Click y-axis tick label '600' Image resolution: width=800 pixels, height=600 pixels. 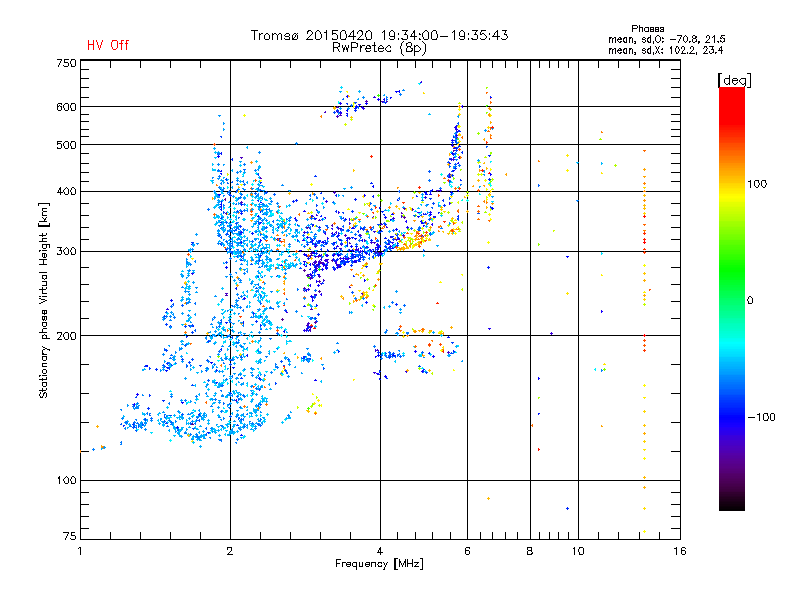(66, 107)
